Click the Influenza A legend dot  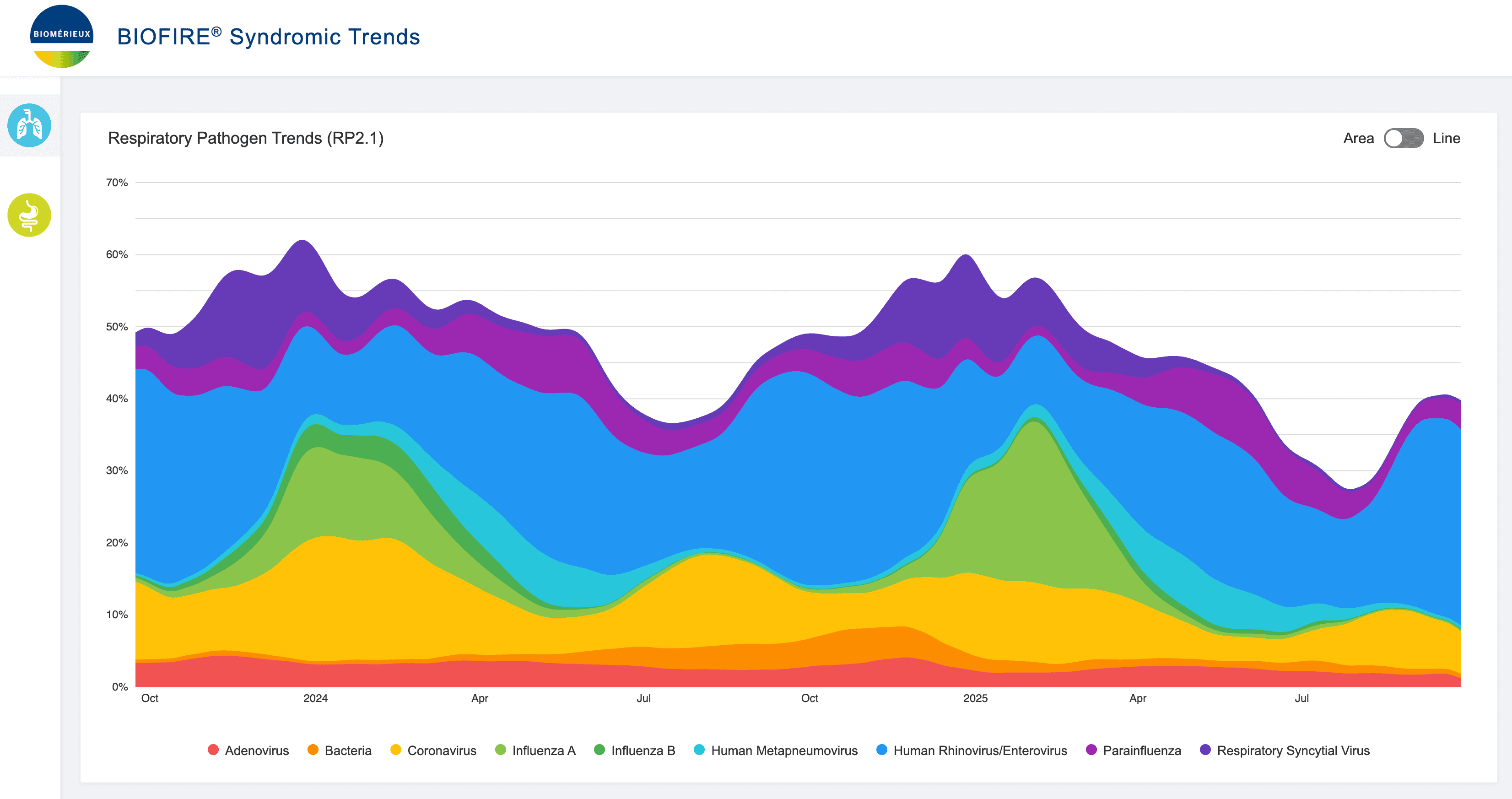pos(501,750)
